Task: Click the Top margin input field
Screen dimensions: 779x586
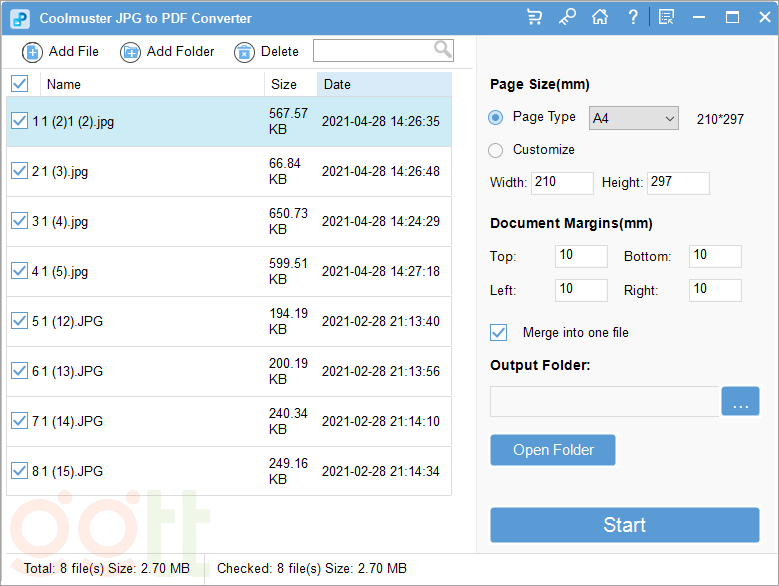Action: (x=580, y=256)
